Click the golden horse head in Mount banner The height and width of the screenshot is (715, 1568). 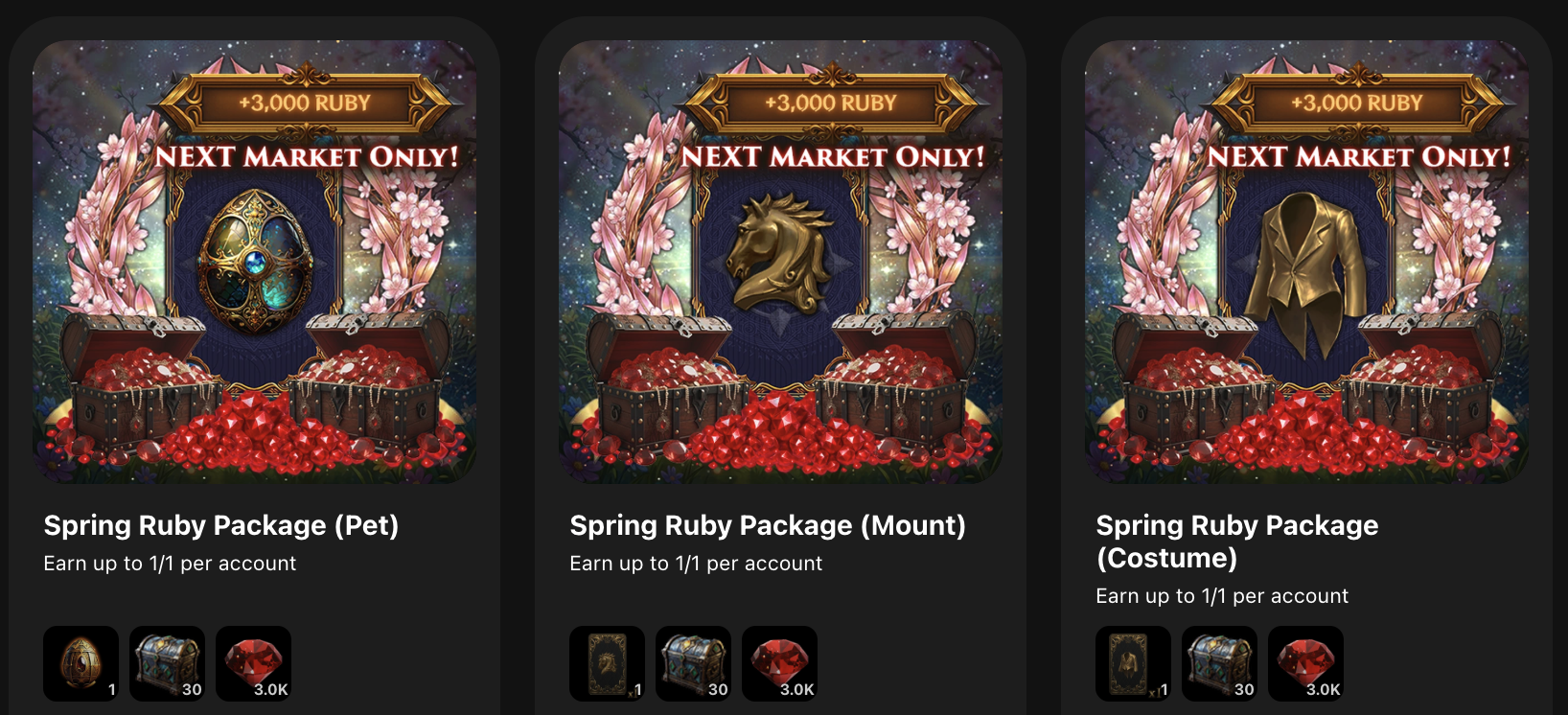coord(778,252)
